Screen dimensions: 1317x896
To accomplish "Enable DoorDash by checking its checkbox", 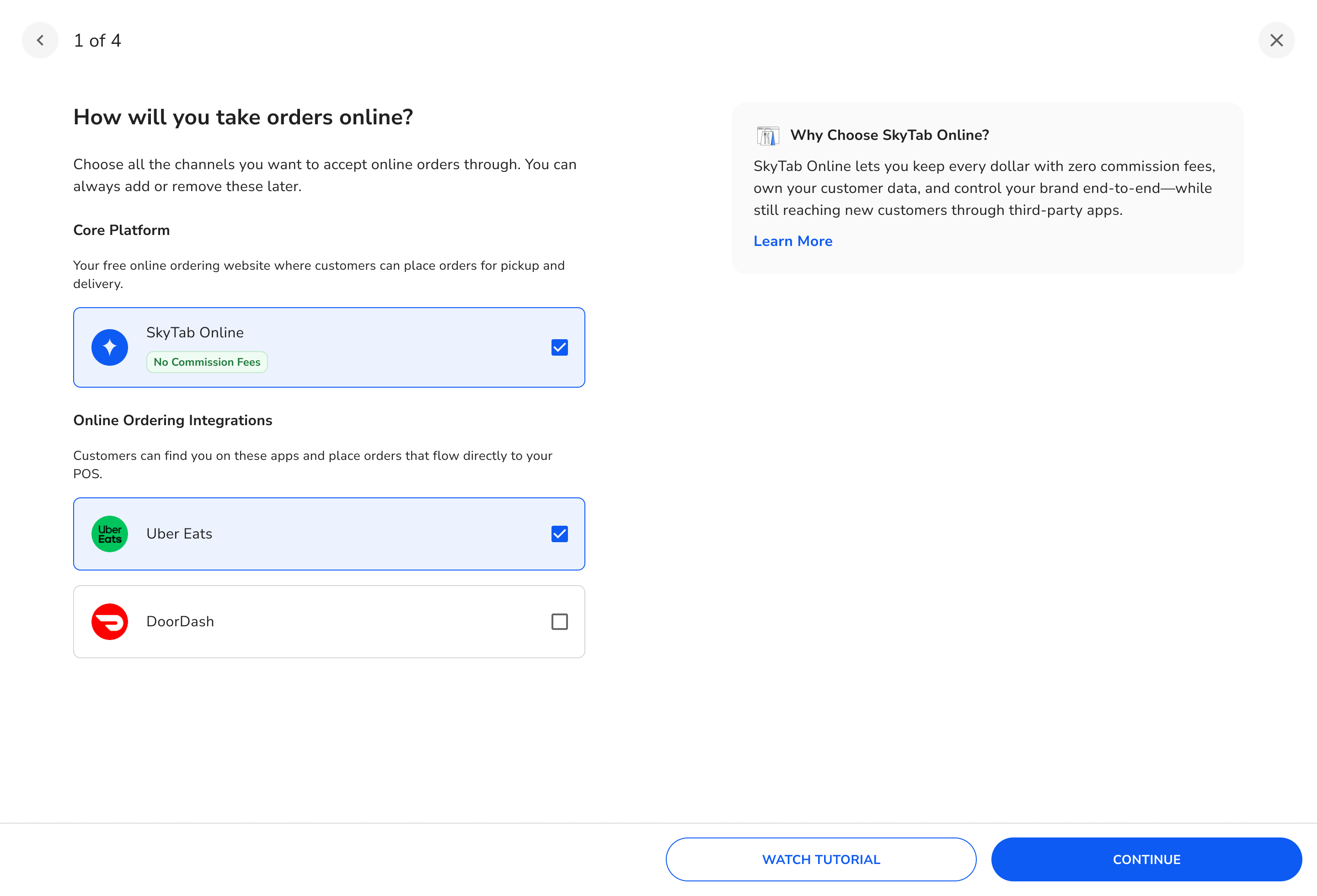I will tap(559, 621).
